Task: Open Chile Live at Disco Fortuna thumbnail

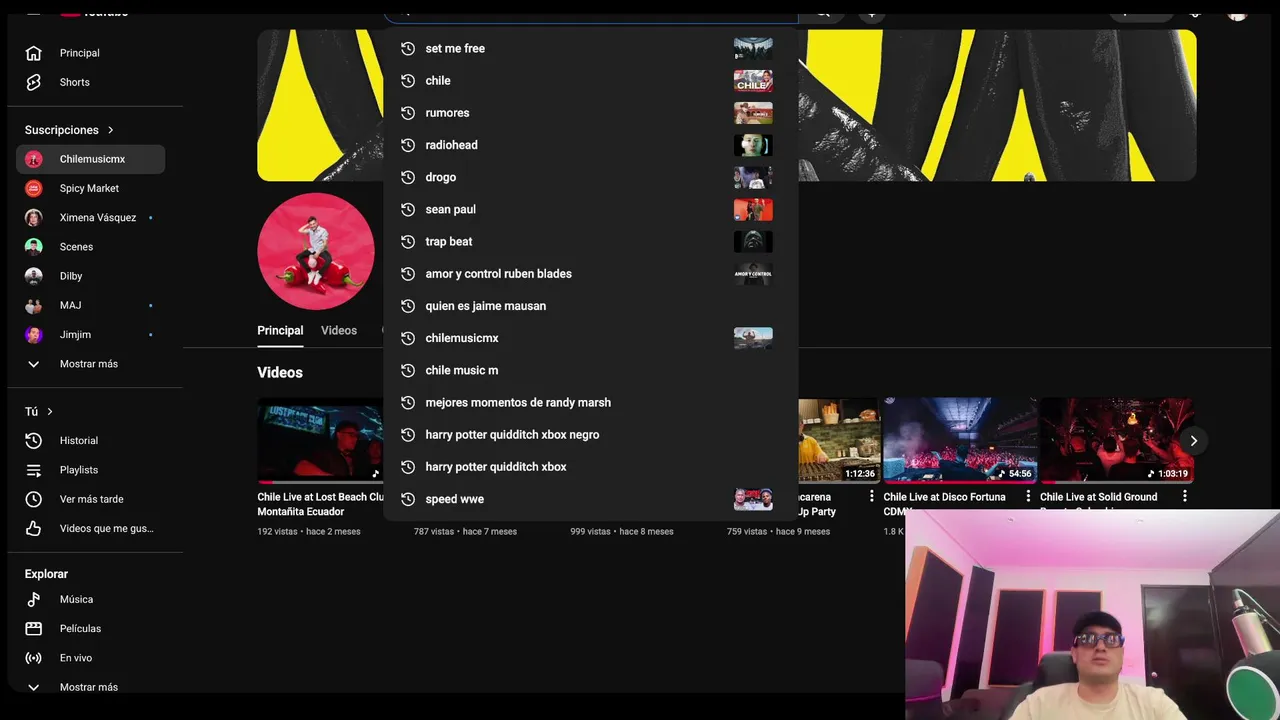Action: coord(959,441)
